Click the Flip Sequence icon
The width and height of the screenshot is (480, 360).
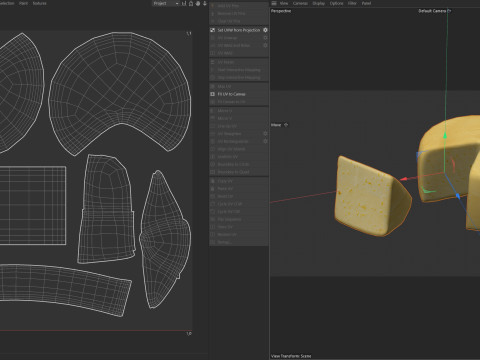tap(212, 219)
